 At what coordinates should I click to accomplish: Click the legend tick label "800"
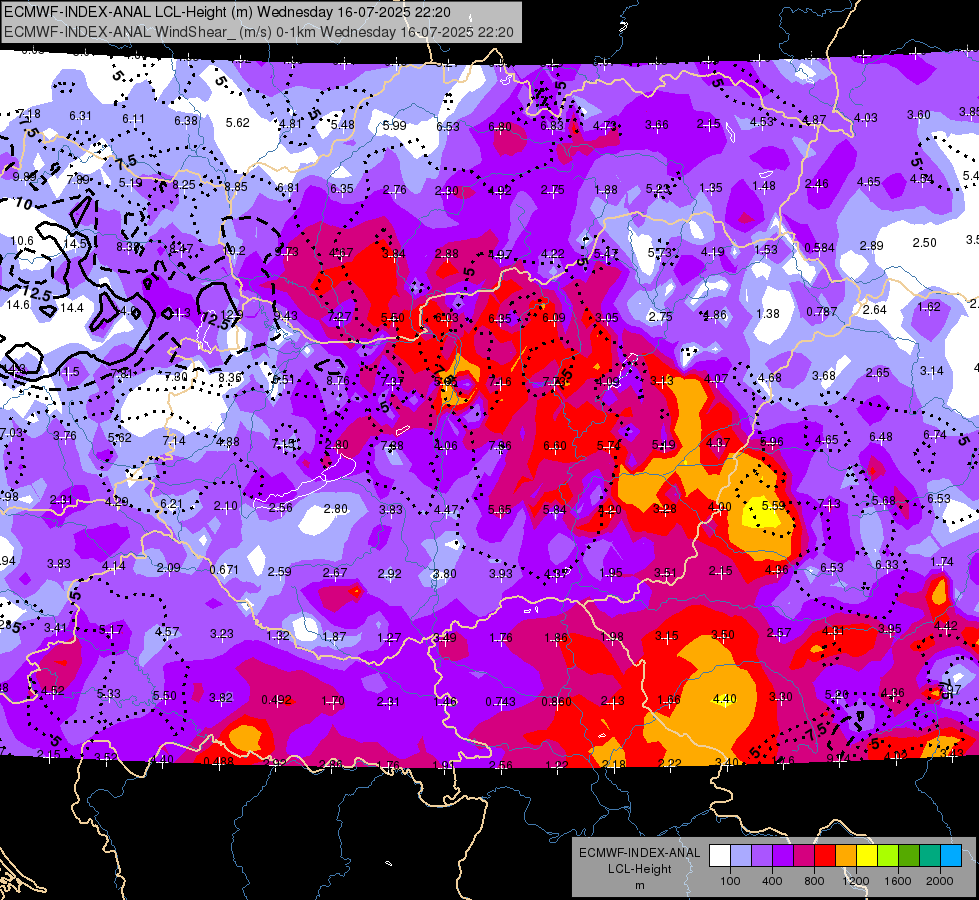tap(814, 881)
